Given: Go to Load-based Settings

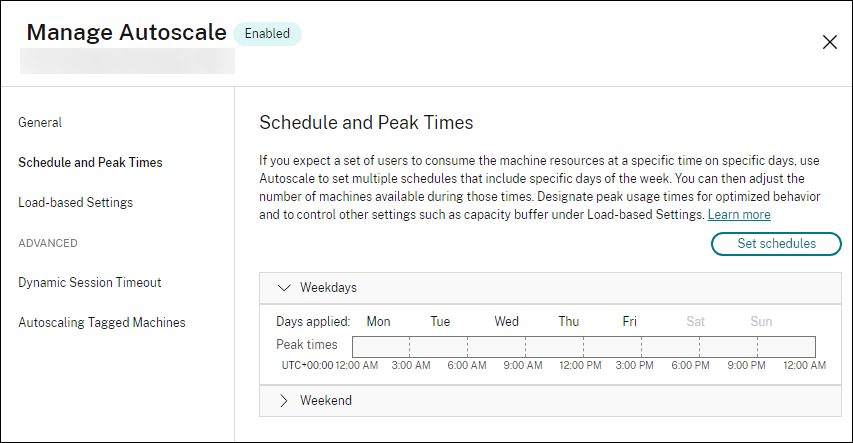Looking at the screenshot, I should [75, 202].
